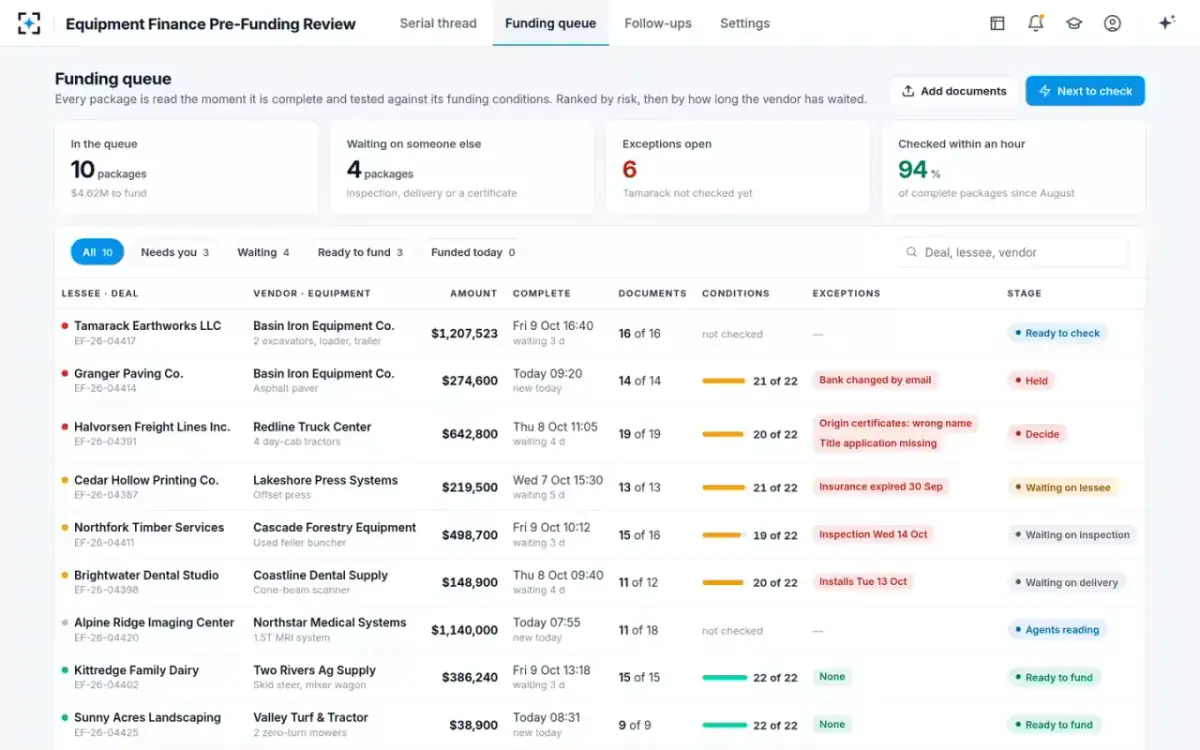Viewport: 1200px width, 750px height.
Task: Filter by Needs you 3
Action: coord(175,252)
